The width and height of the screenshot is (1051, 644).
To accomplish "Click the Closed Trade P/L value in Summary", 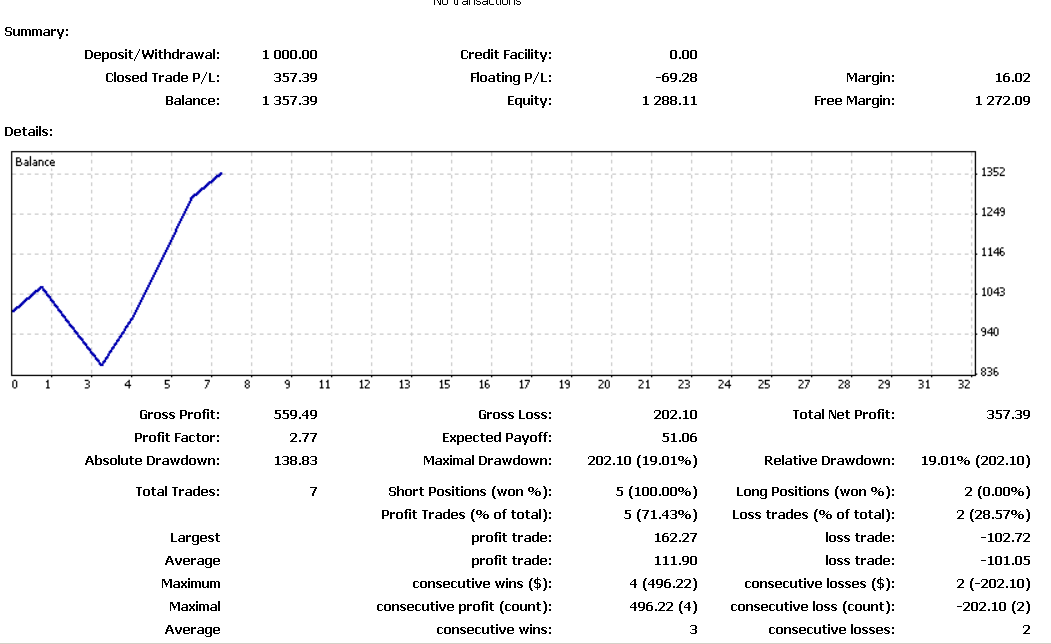I will [x=295, y=78].
